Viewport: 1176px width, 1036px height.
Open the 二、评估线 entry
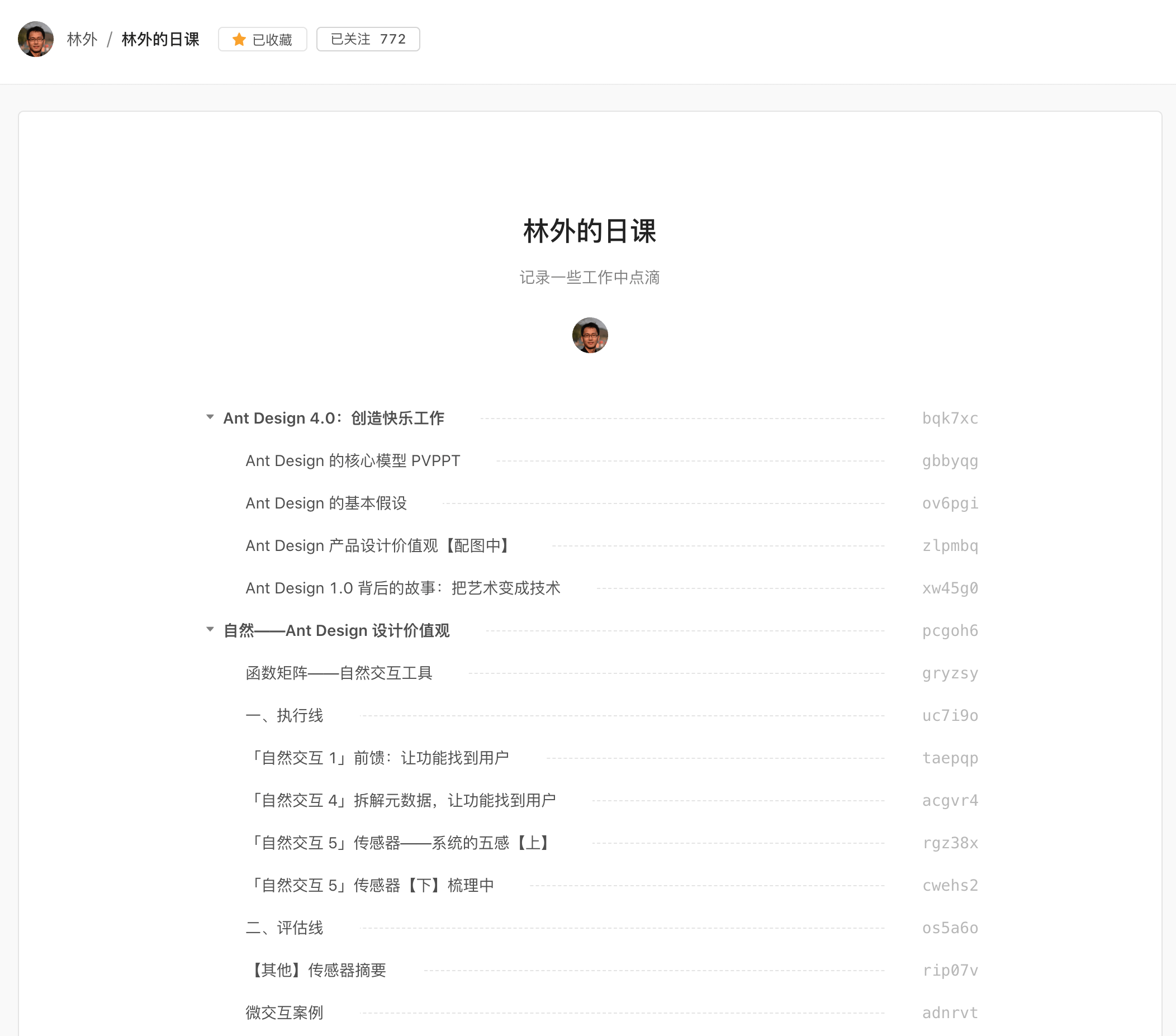pyautogui.click(x=284, y=928)
